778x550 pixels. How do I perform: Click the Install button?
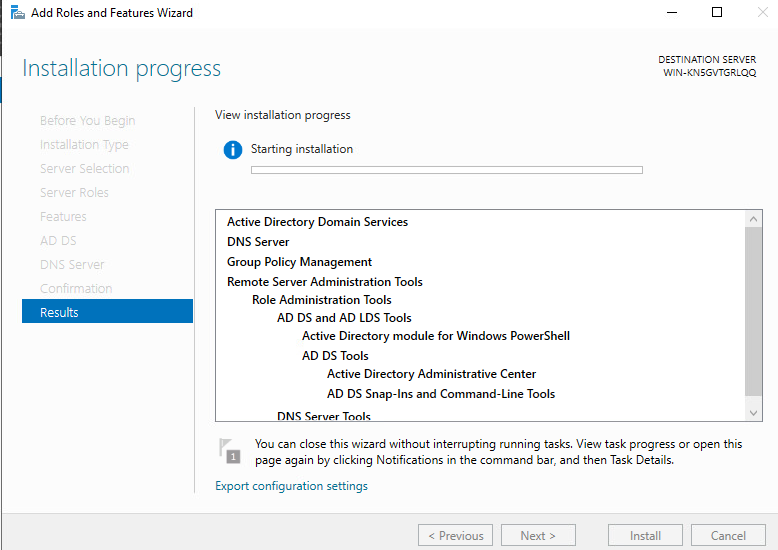[645, 536]
